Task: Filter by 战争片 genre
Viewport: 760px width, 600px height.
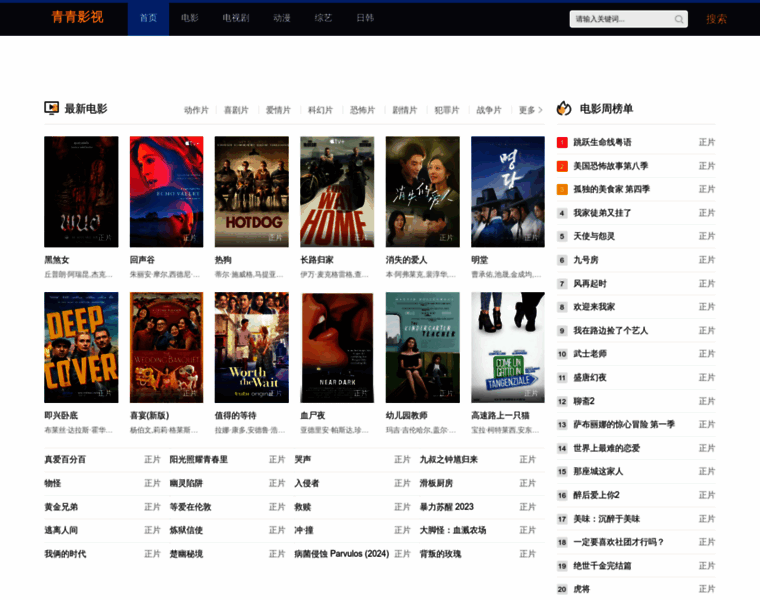Action: pos(489,110)
